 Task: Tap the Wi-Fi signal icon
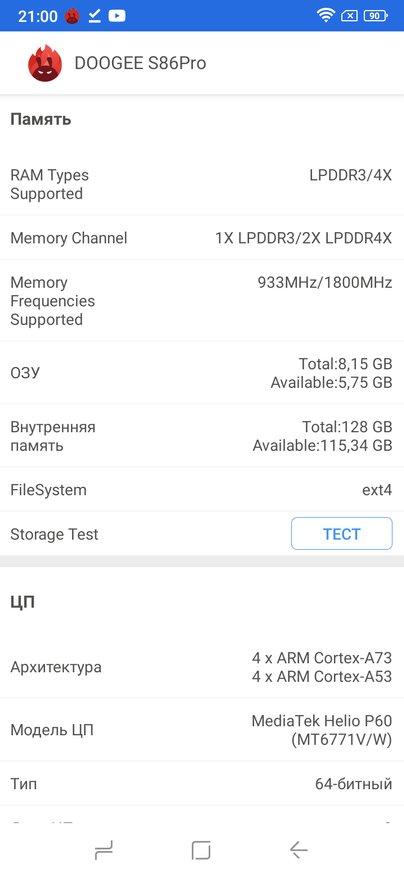coord(325,16)
